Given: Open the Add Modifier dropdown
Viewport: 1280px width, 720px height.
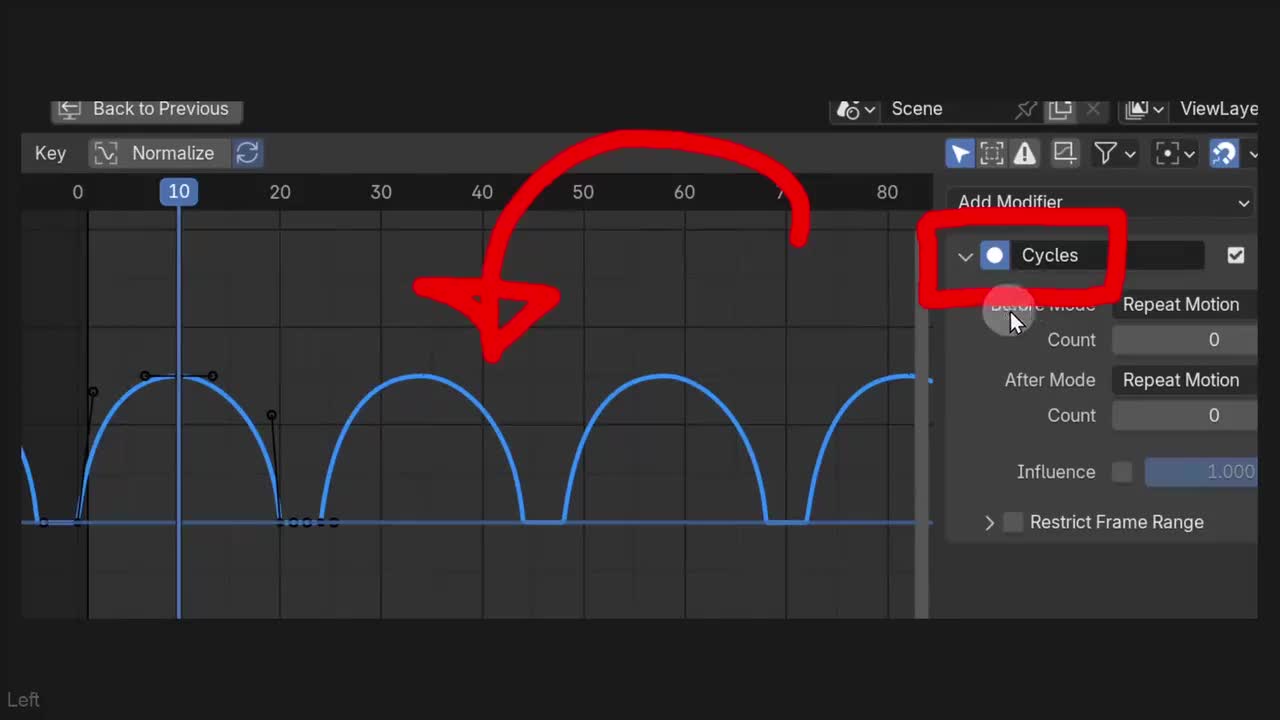Looking at the screenshot, I should 1103,202.
